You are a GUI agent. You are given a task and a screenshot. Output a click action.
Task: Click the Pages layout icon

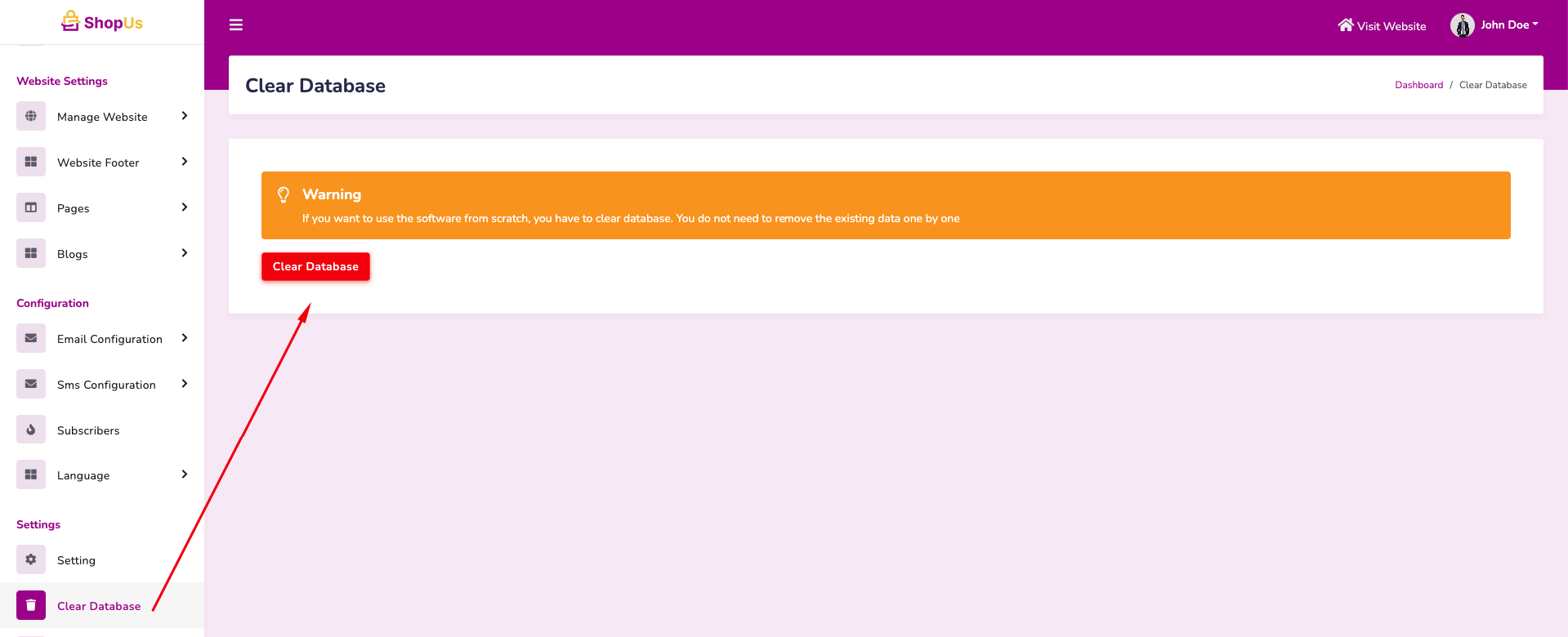click(31, 208)
